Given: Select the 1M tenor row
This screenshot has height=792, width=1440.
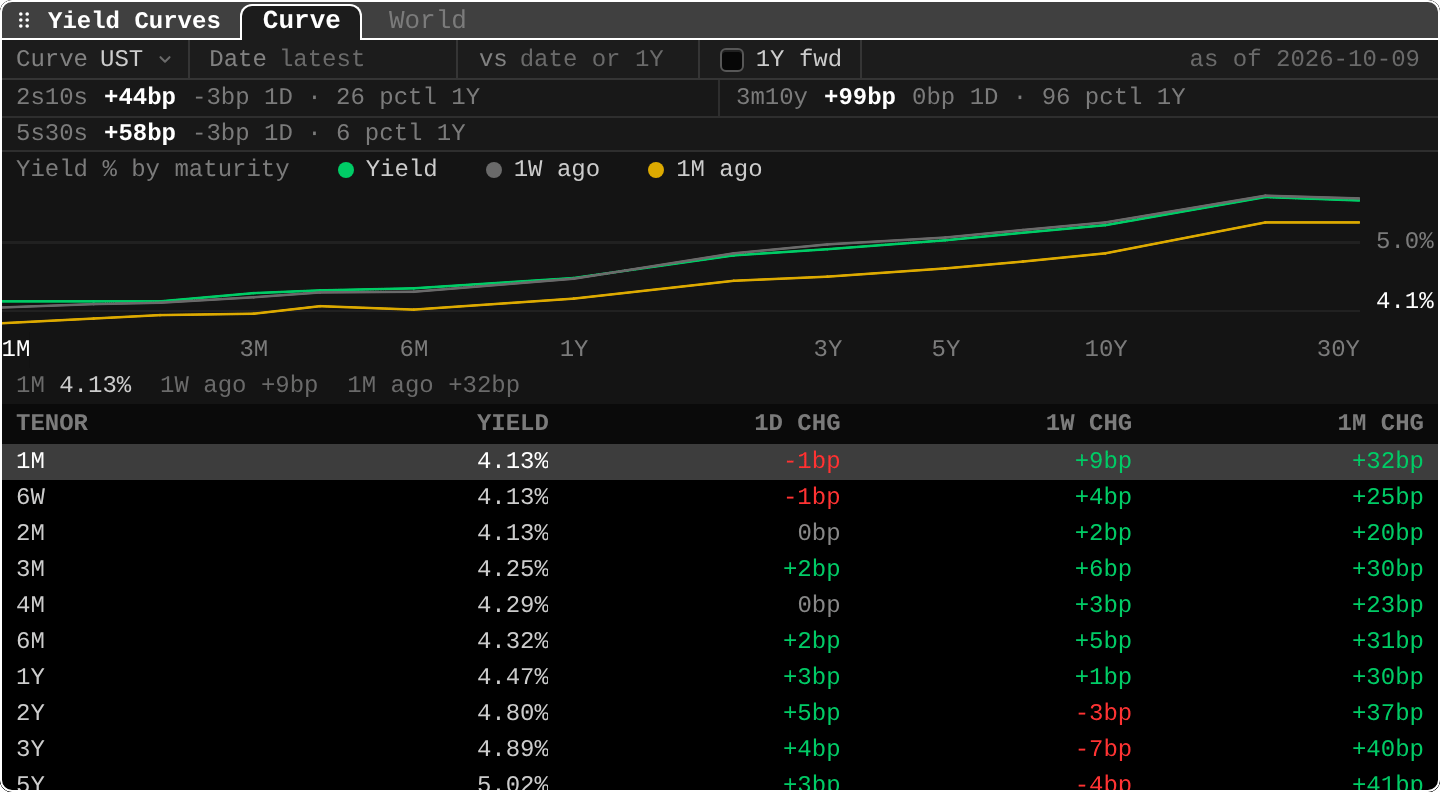Looking at the screenshot, I should click(720, 461).
